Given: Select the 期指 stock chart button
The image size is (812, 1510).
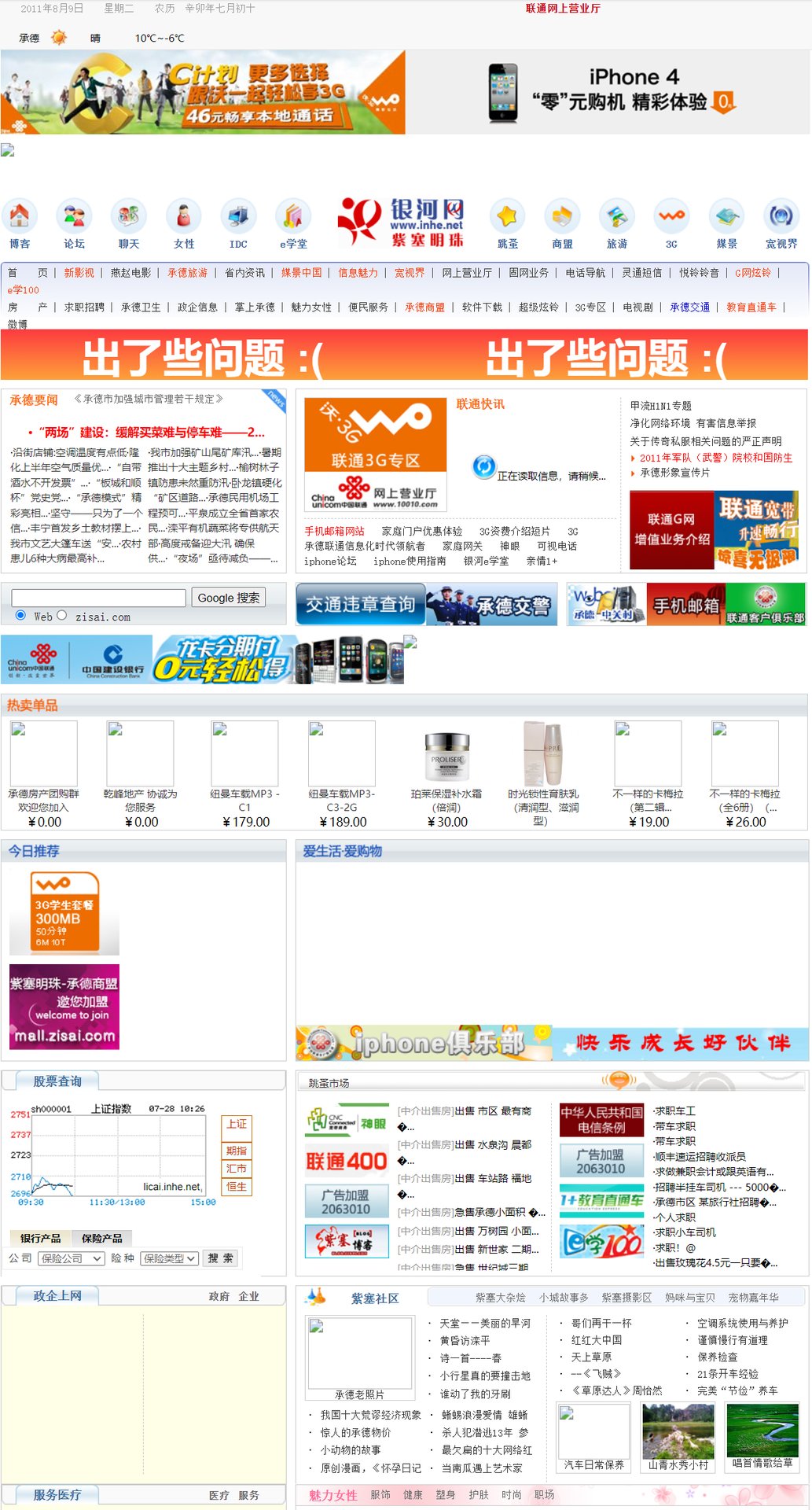Looking at the screenshot, I should coord(237,1151).
